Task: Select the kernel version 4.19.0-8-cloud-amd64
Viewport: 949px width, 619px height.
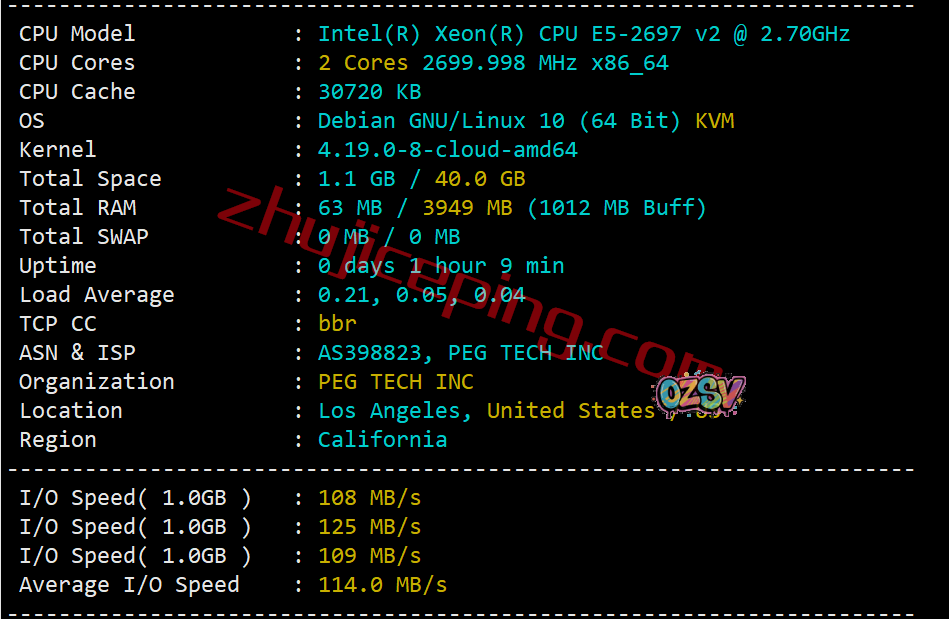Action: 448,149
